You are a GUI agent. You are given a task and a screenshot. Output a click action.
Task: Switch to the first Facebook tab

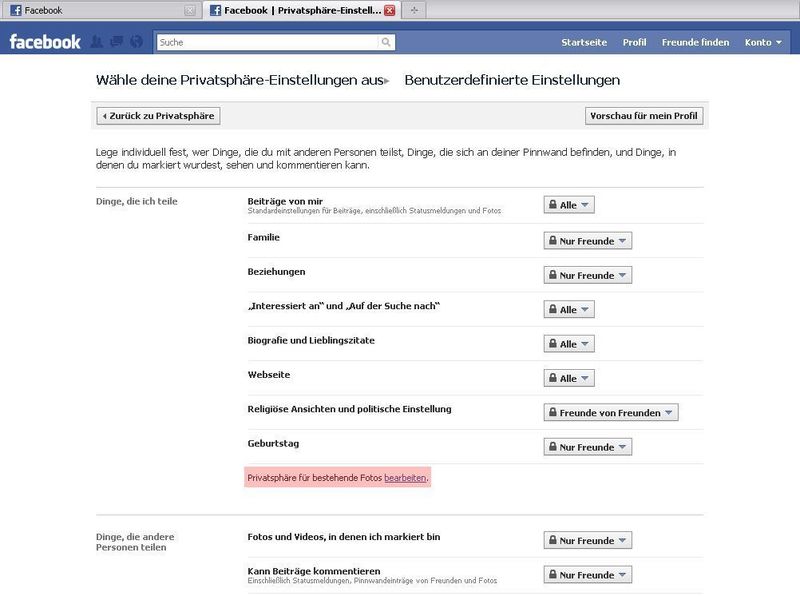[x=102, y=10]
